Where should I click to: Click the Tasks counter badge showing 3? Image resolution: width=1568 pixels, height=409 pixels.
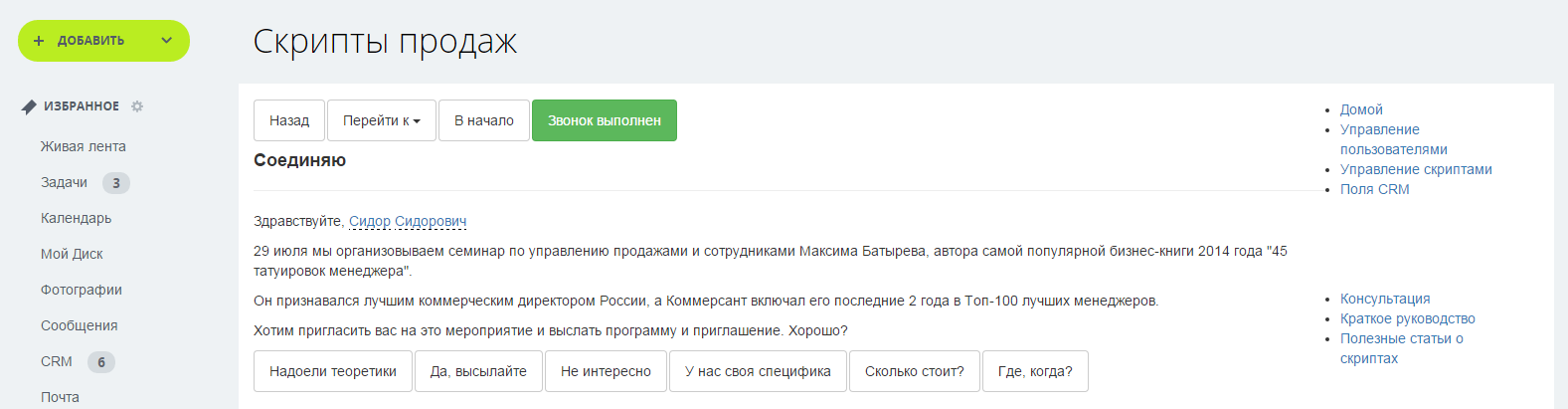[x=116, y=183]
